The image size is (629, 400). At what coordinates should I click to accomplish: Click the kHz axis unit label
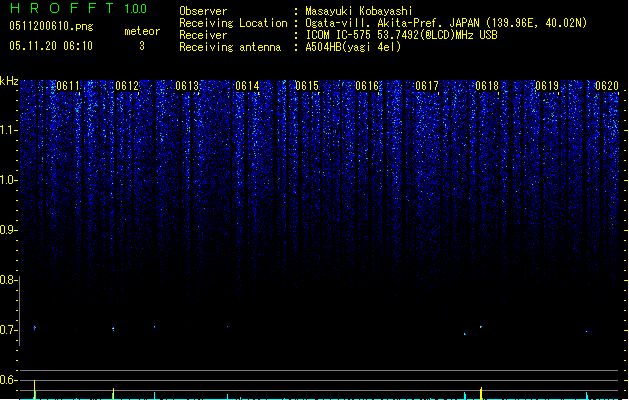coord(9,81)
